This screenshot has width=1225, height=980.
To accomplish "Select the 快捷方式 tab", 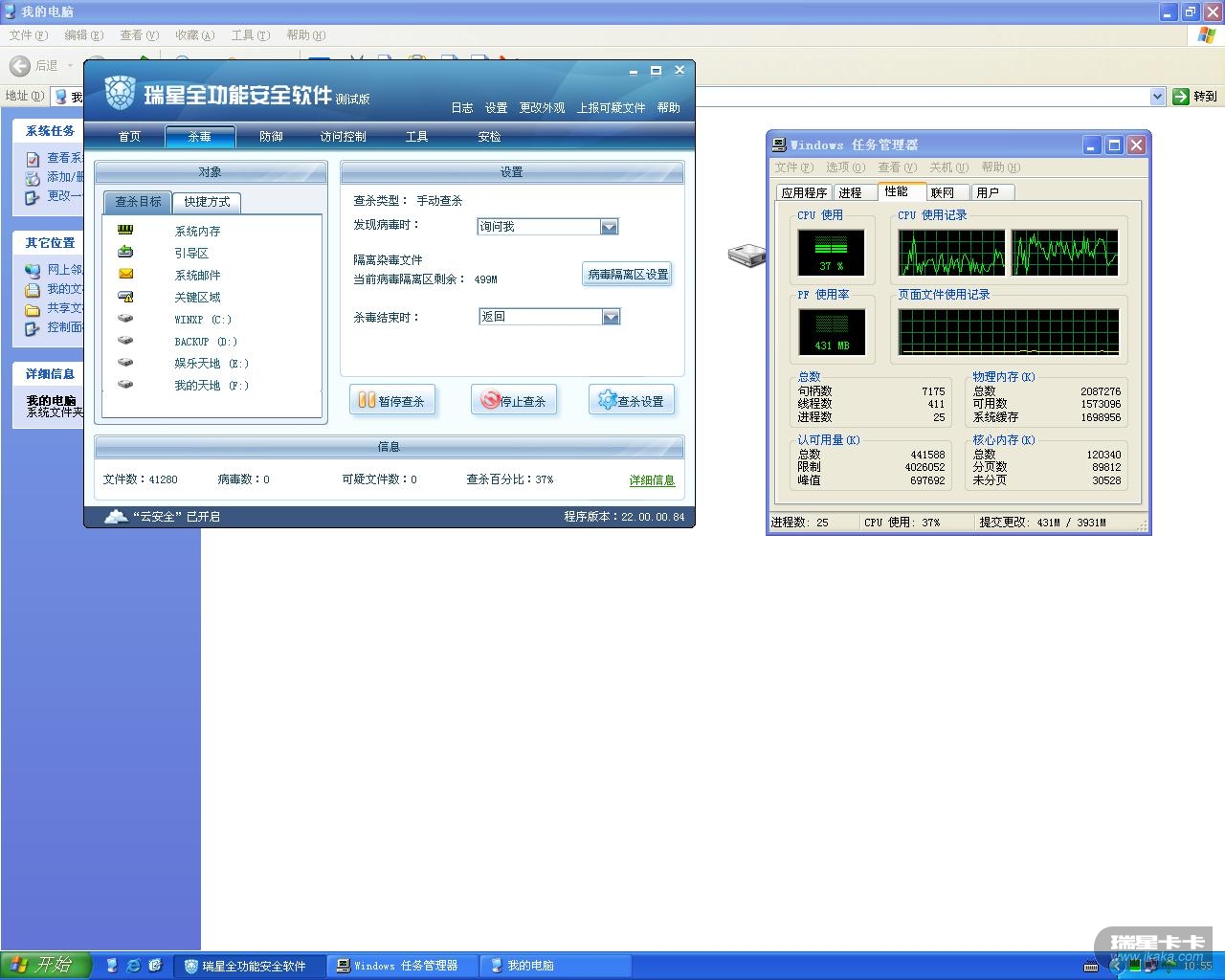I will click(208, 202).
